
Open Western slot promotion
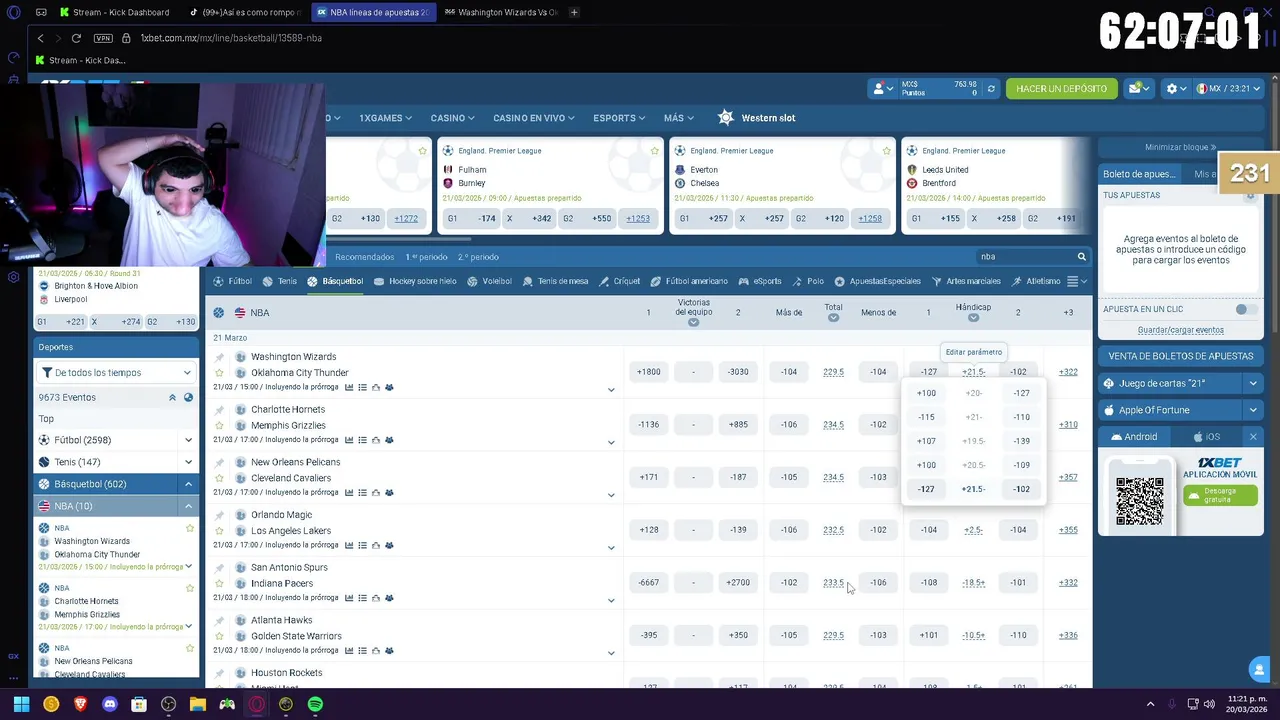click(757, 118)
